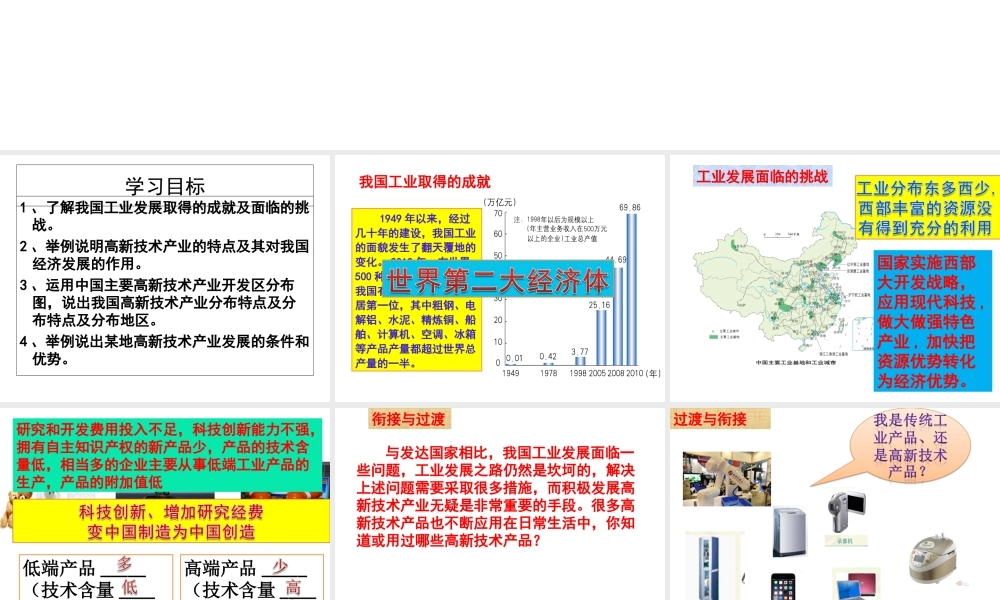The image size is (1000, 600).
Task: Select the green 研究和开发费用投入不足 text box
Action: click(167, 455)
